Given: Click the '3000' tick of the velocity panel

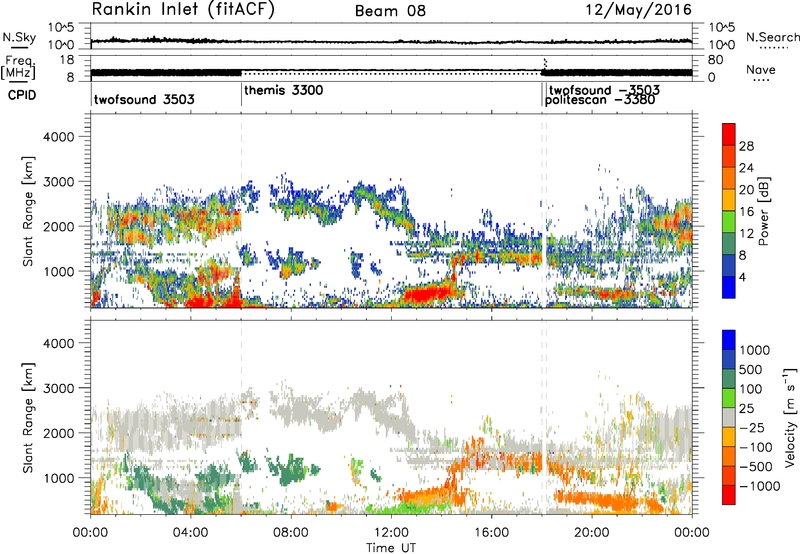Looking at the screenshot, I should (x=58, y=388).
